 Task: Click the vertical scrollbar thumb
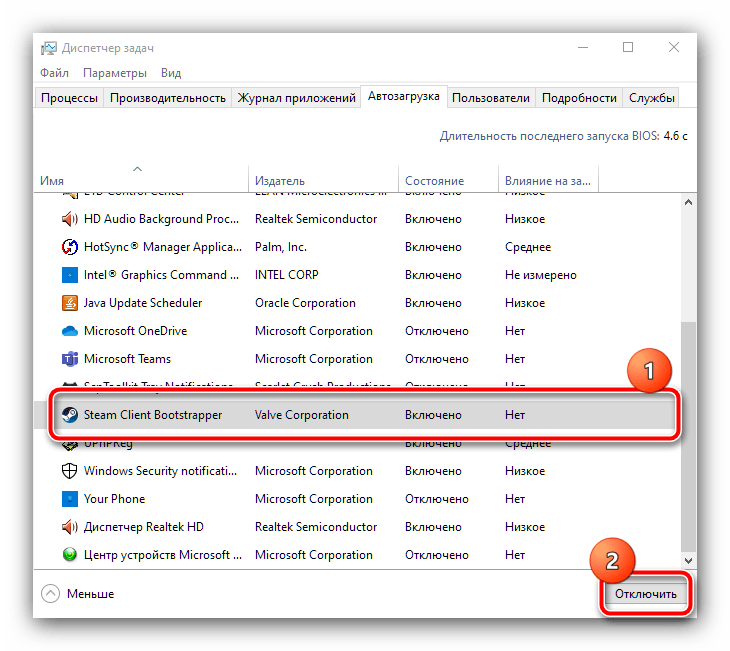689,435
